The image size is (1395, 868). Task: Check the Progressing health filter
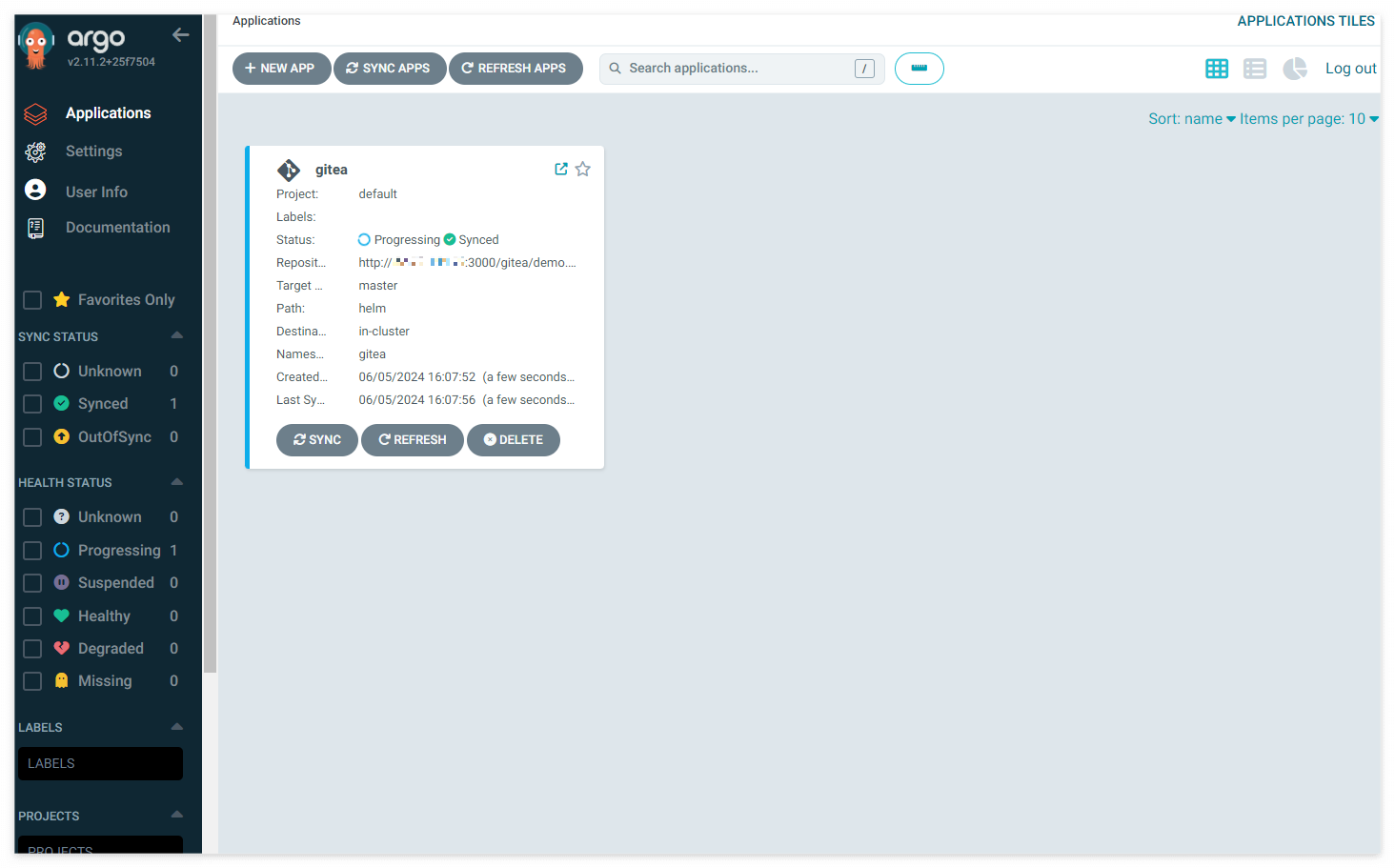[32, 551]
